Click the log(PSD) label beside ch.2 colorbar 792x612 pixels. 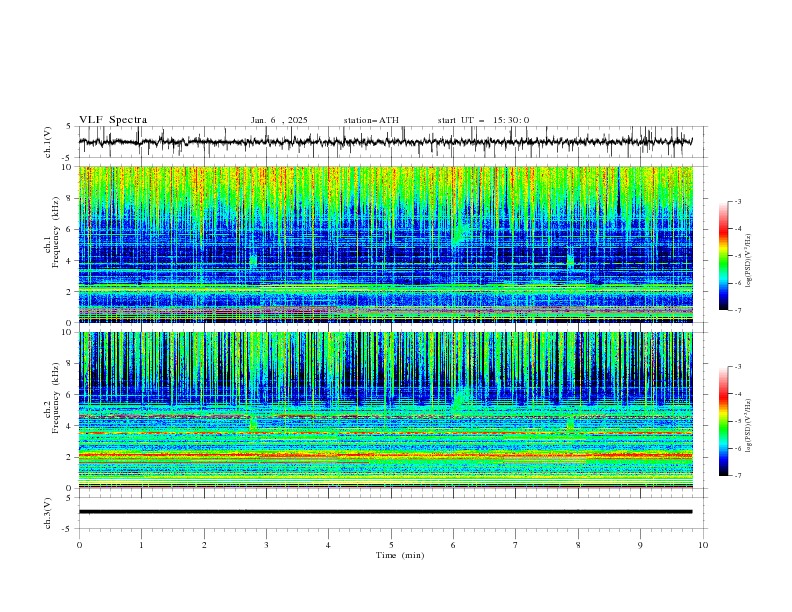point(749,425)
